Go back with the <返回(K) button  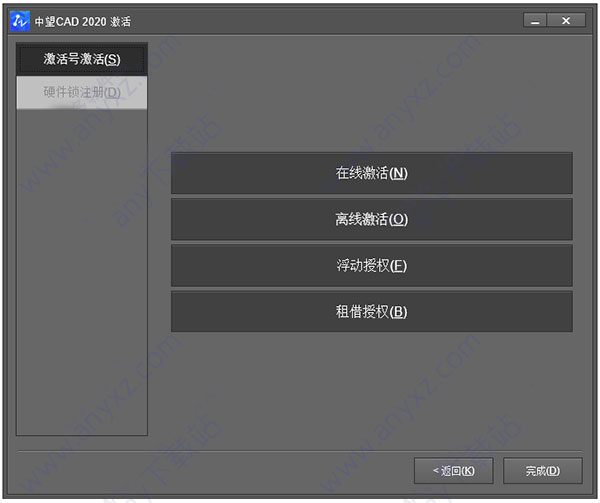(x=453, y=470)
